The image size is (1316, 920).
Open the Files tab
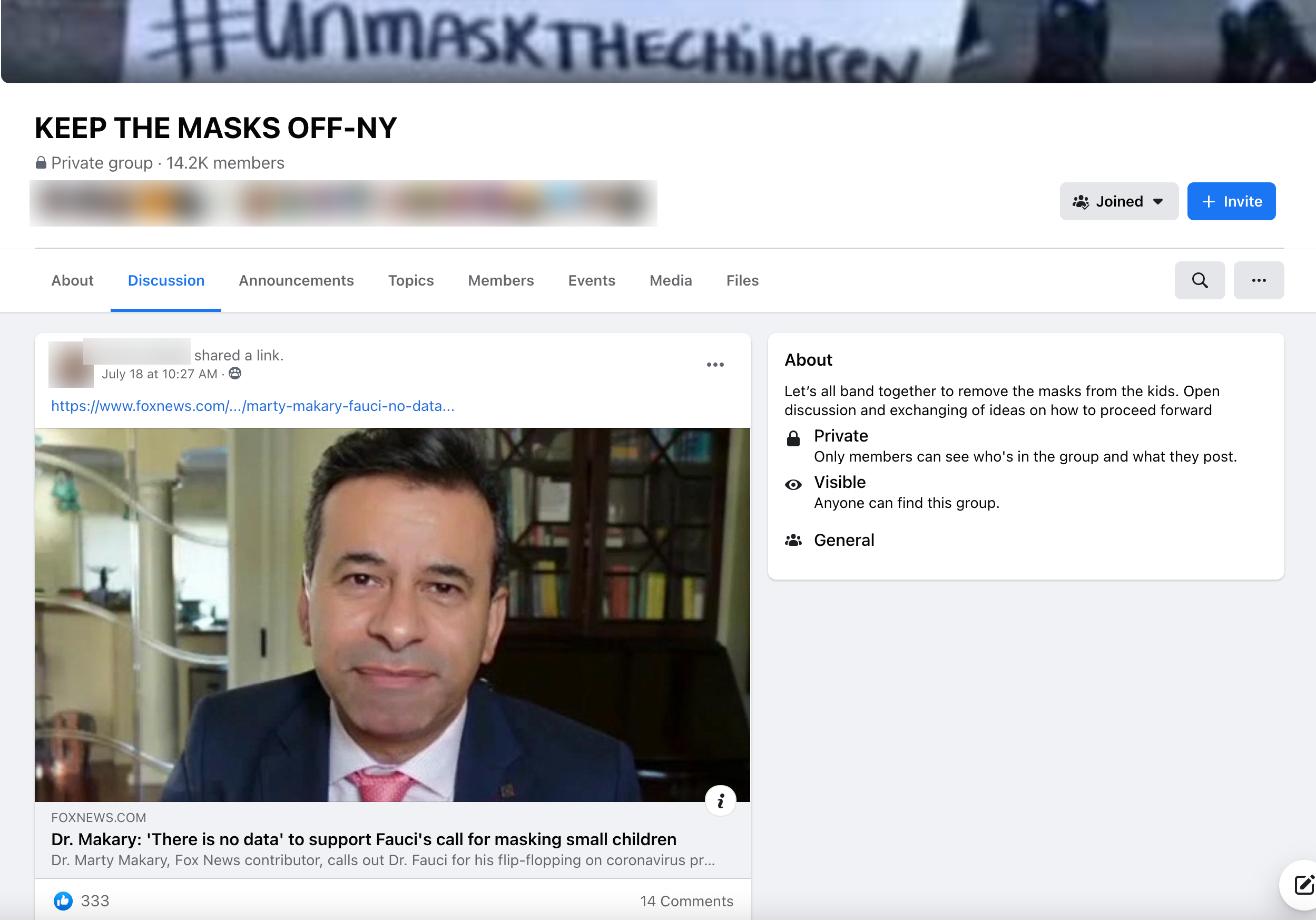pyautogui.click(x=742, y=280)
